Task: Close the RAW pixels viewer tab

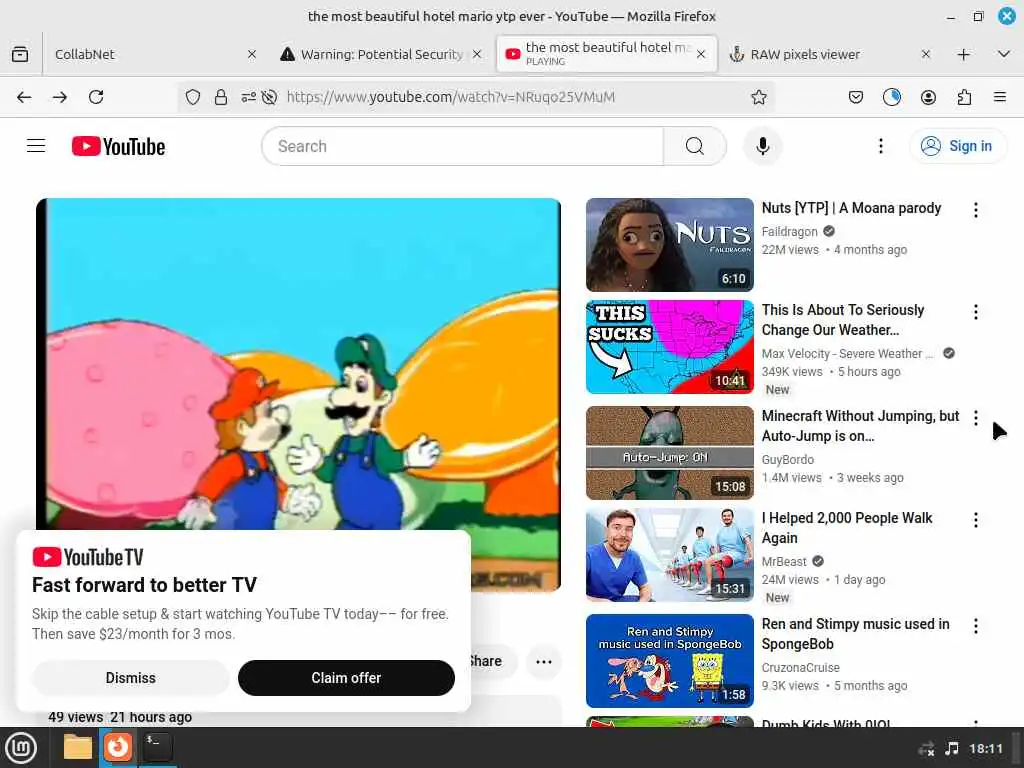Action: click(x=925, y=54)
